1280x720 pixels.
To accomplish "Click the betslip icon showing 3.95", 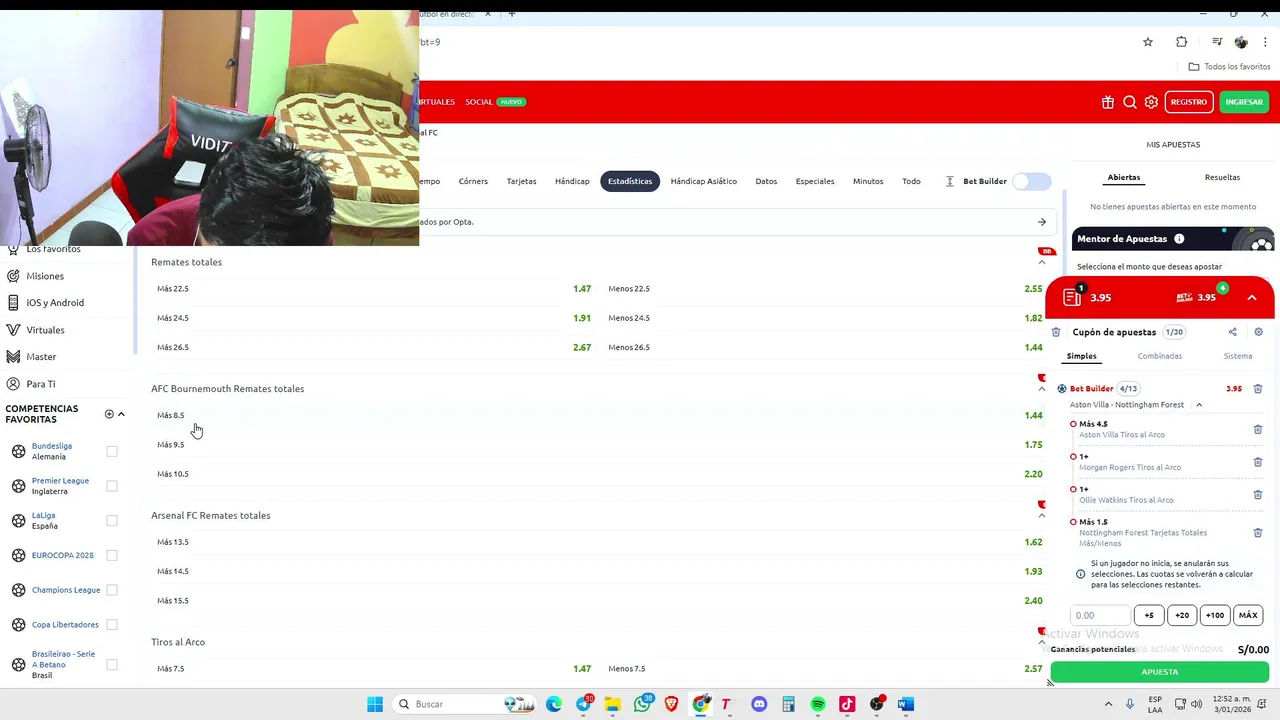I will 1072,297.
